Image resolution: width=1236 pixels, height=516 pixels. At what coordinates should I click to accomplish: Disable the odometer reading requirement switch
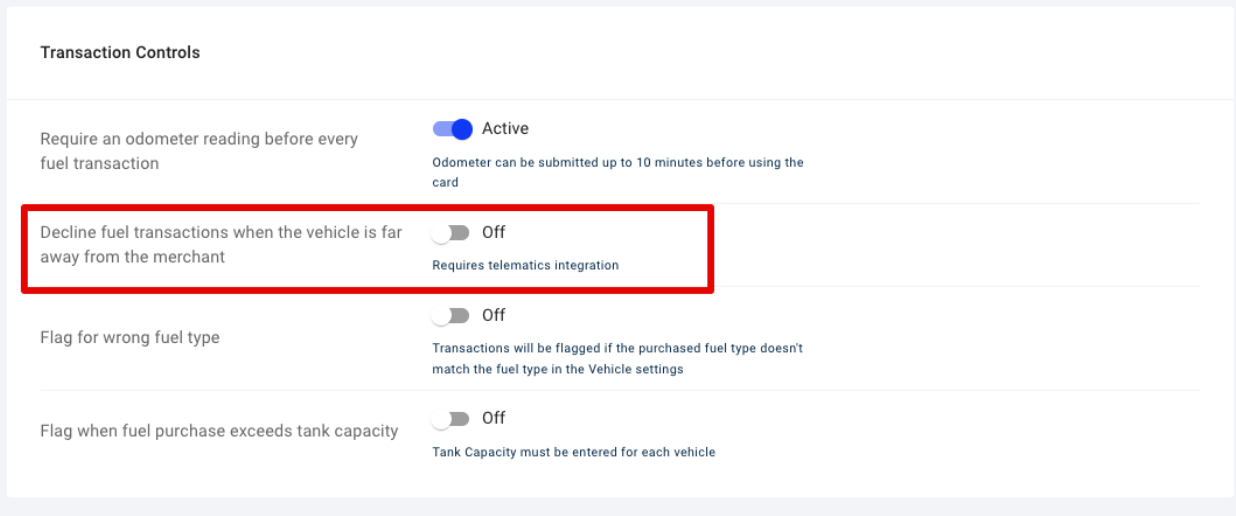pos(452,129)
